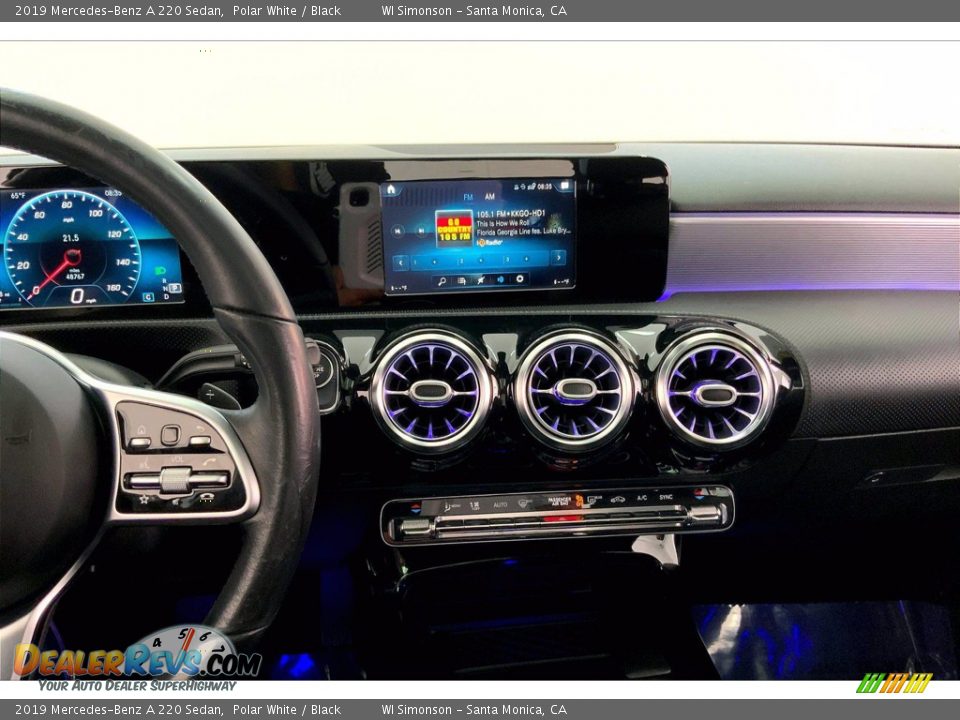960x720 pixels.
Task: Adjust the left center air vent knob
Action: tap(431, 391)
